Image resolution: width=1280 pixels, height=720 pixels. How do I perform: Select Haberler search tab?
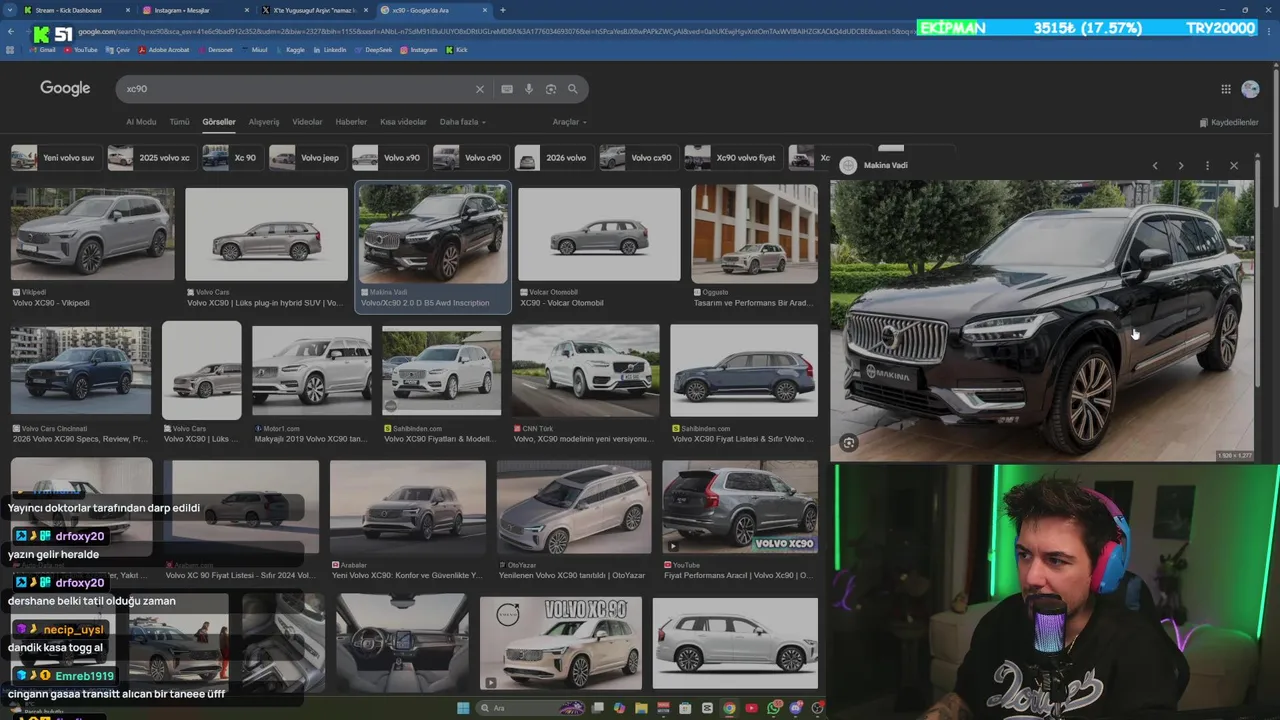click(351, 122)
